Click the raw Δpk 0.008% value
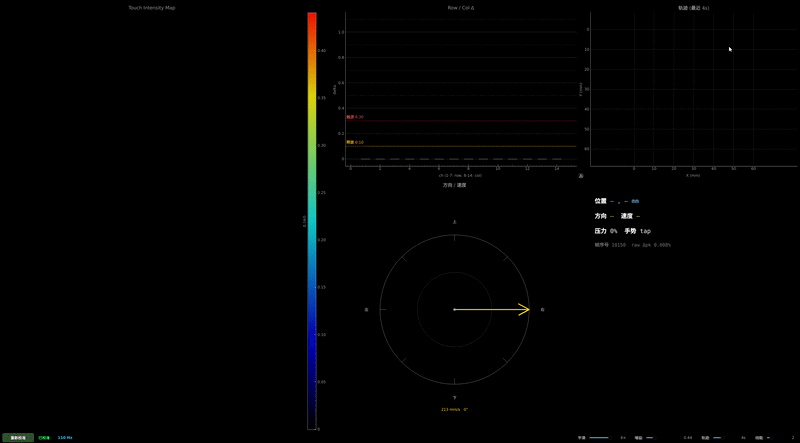The height and width of the screenshot is (443, 800). click(x=651, y=245)
